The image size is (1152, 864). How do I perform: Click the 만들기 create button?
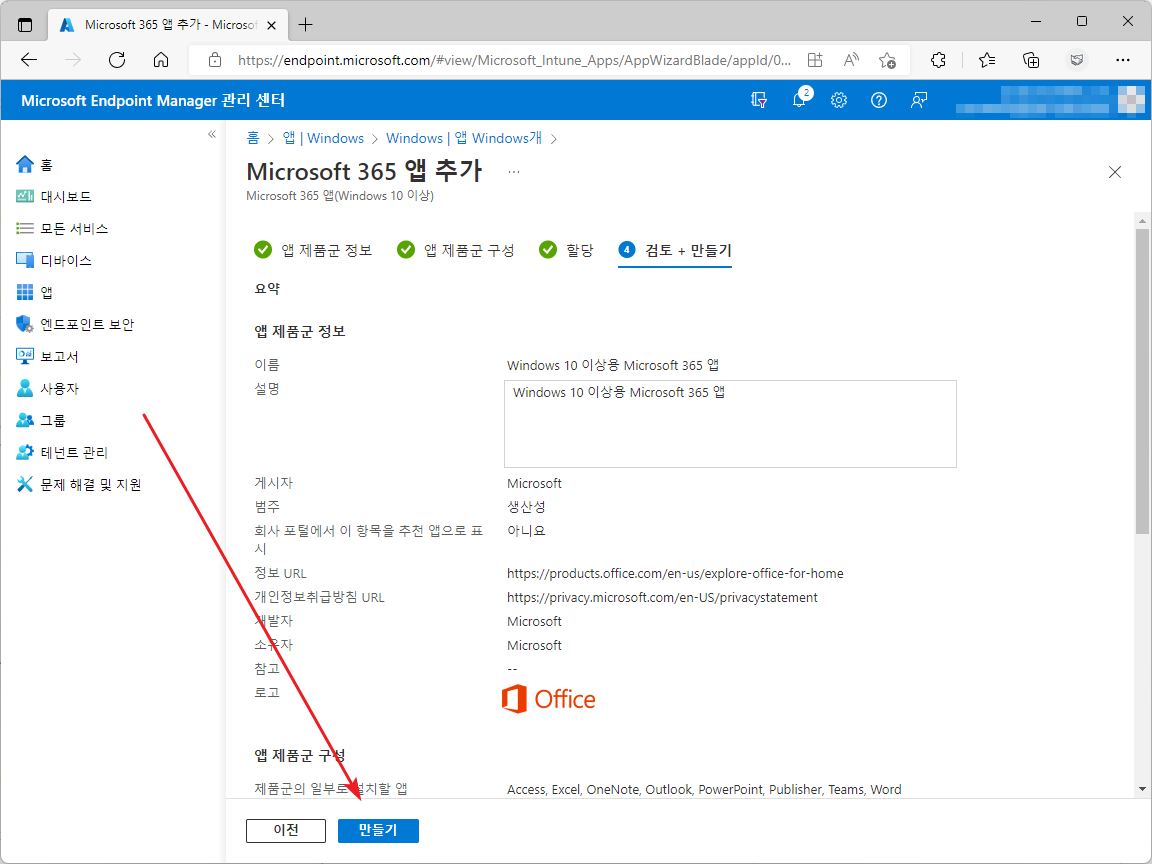click(x=378, y=830)
